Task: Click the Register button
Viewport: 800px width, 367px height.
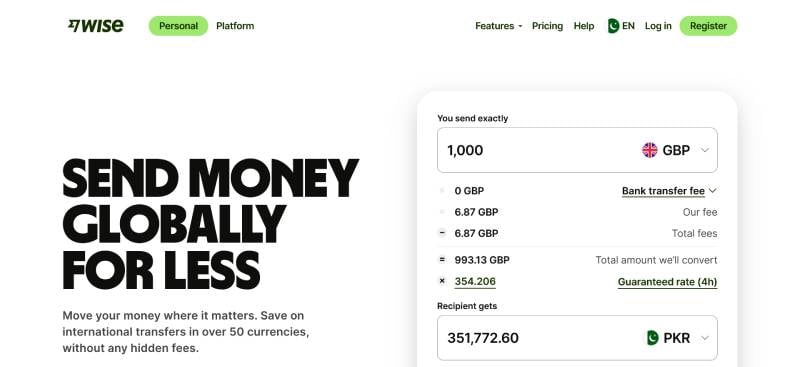Action: [708, 26]
